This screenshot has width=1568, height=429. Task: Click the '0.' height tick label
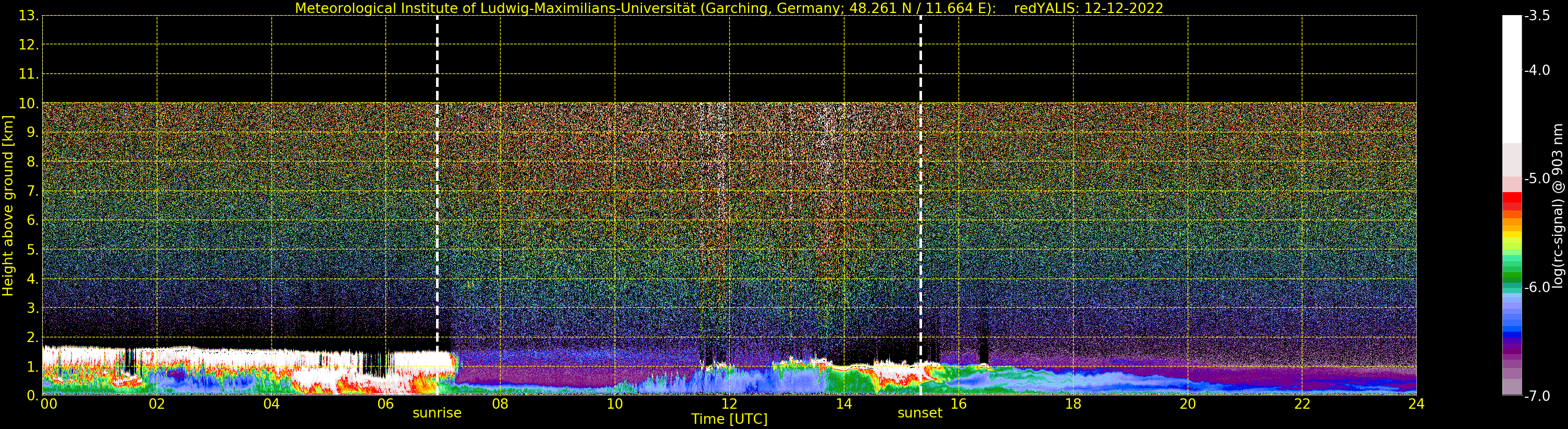click(33, 396)
